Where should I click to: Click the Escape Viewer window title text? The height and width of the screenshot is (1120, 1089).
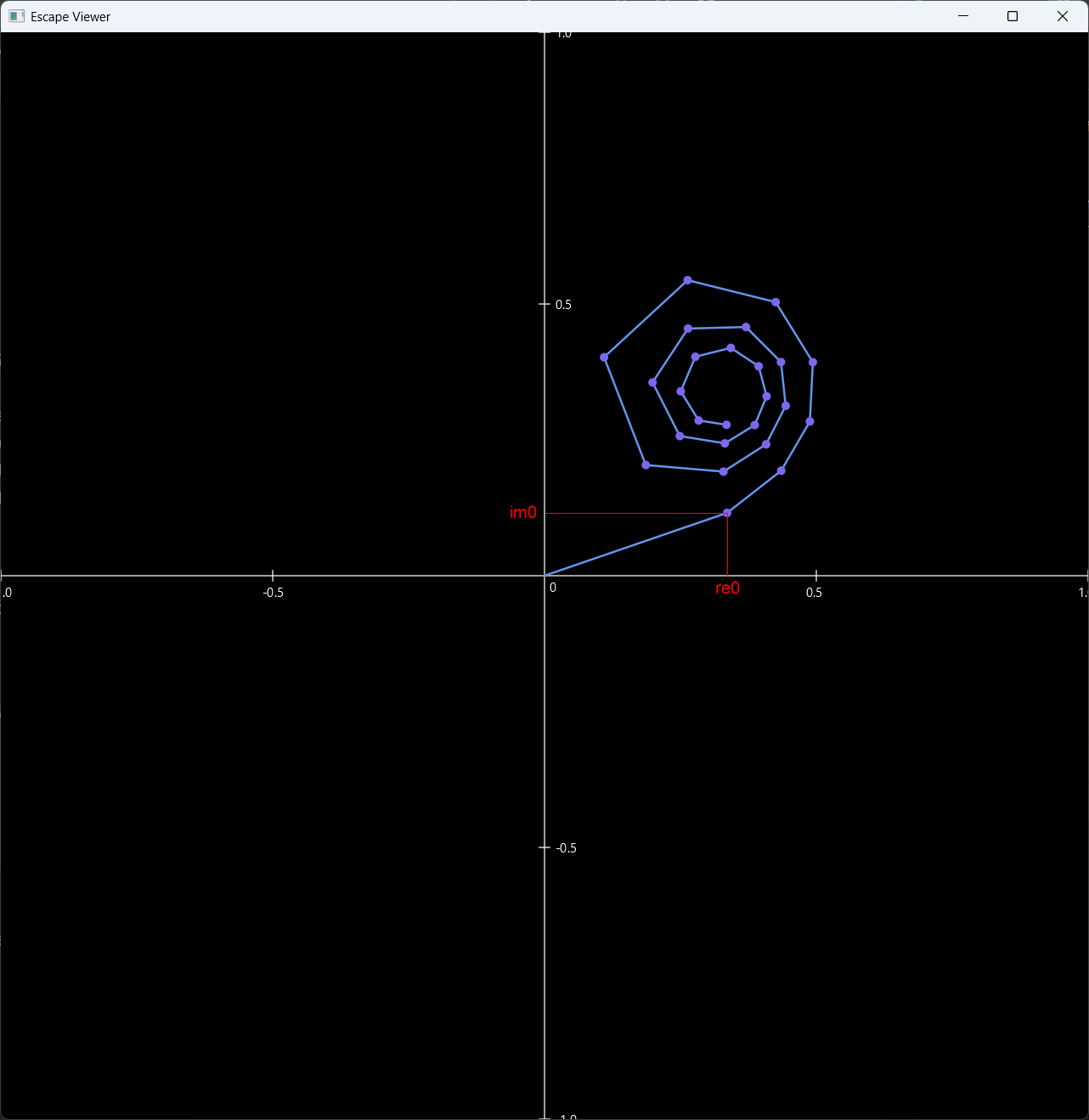click(x=71, y=17)
